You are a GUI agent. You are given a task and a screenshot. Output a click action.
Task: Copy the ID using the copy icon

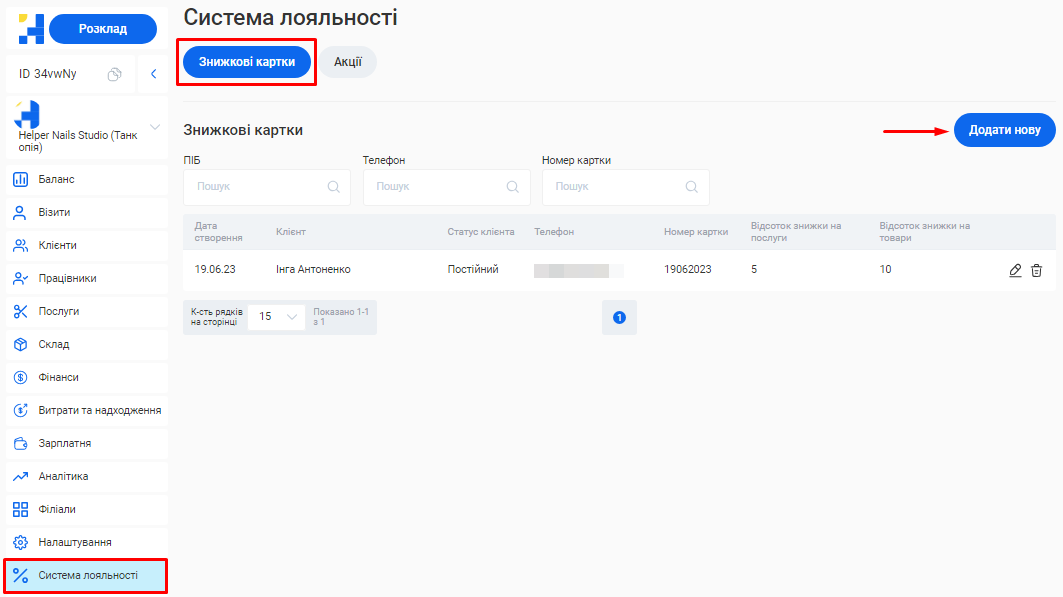click(115, 74)
